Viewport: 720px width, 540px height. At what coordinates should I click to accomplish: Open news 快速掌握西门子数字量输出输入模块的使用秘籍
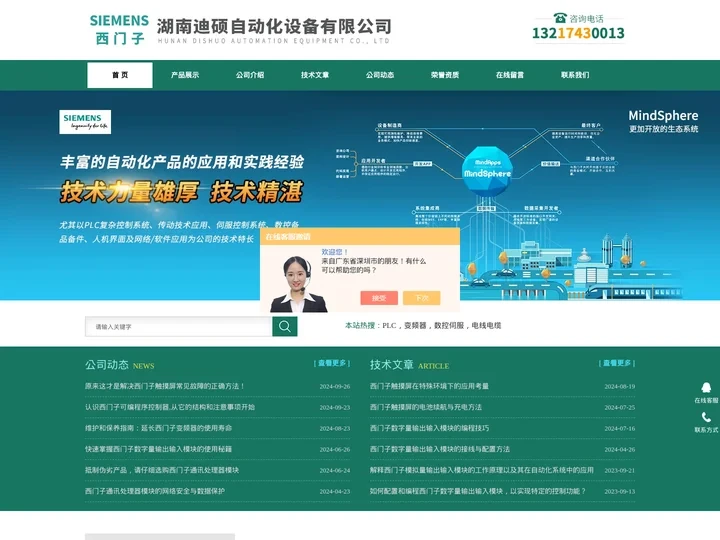(158, 449)
